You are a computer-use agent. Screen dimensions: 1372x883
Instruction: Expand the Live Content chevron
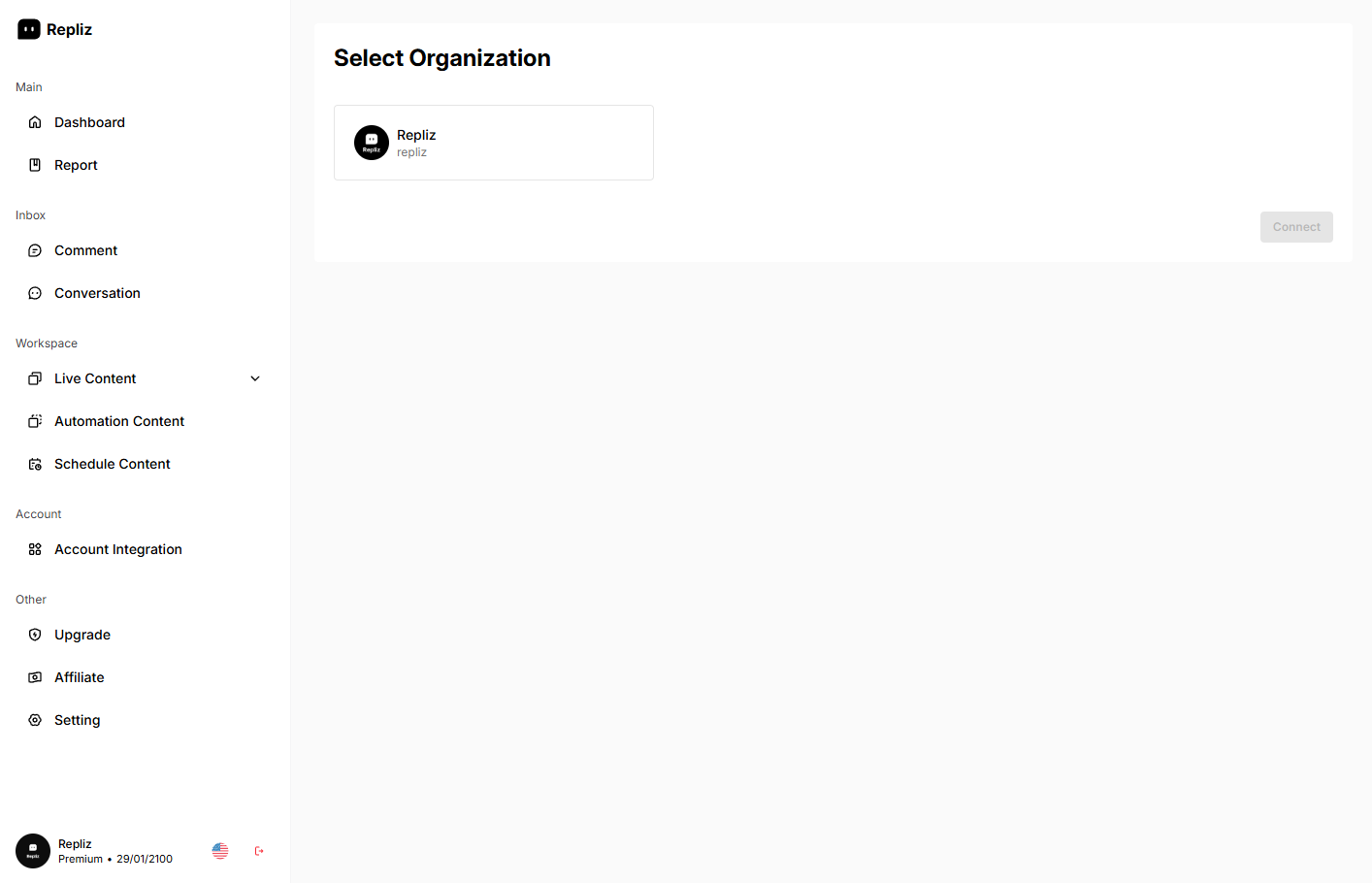click(x=255, y=378)
